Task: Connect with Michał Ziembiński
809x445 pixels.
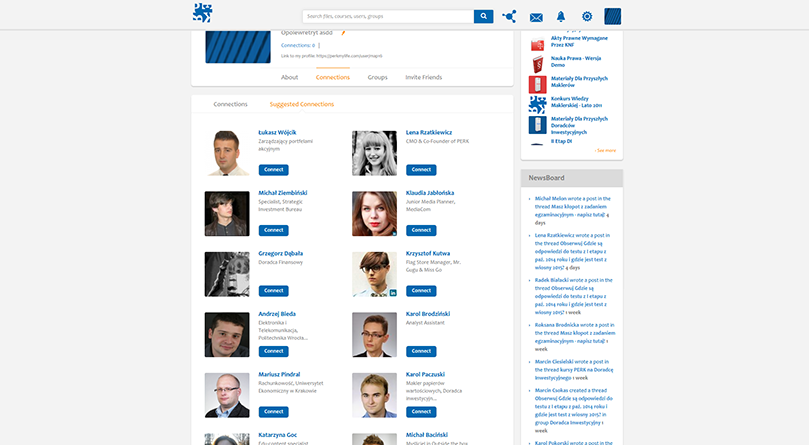Action: pos(273,230)
